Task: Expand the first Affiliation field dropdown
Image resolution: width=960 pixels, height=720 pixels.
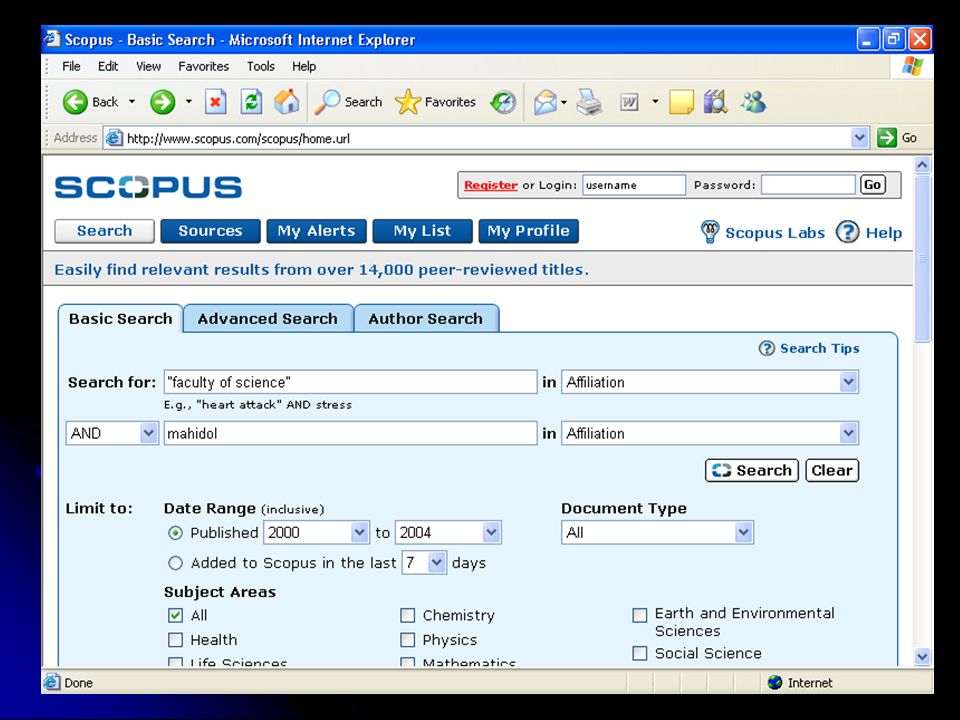Action: click(848, 382)
